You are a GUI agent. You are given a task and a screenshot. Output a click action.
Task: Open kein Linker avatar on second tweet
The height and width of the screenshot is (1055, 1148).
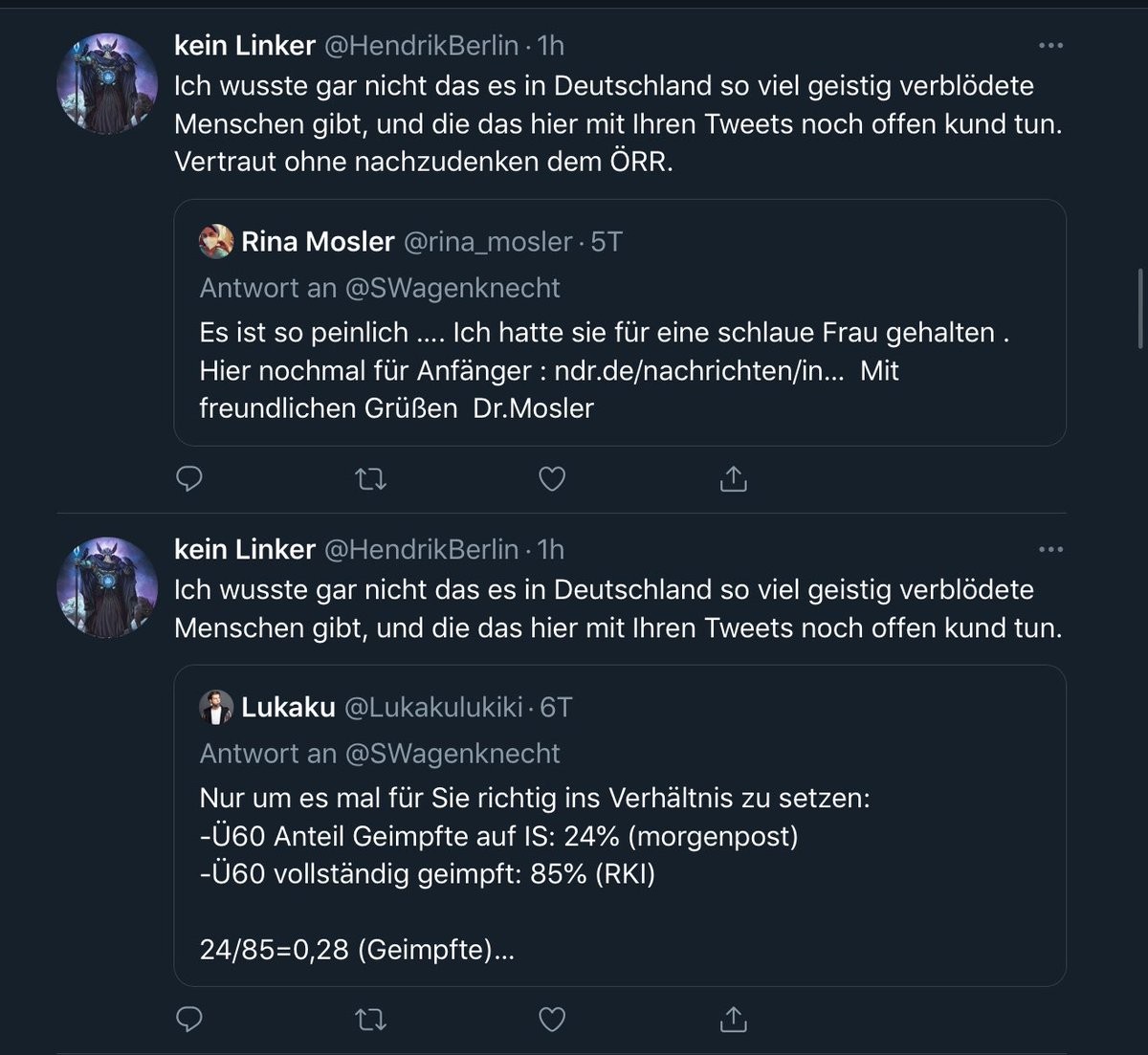(x=107, y=587)
